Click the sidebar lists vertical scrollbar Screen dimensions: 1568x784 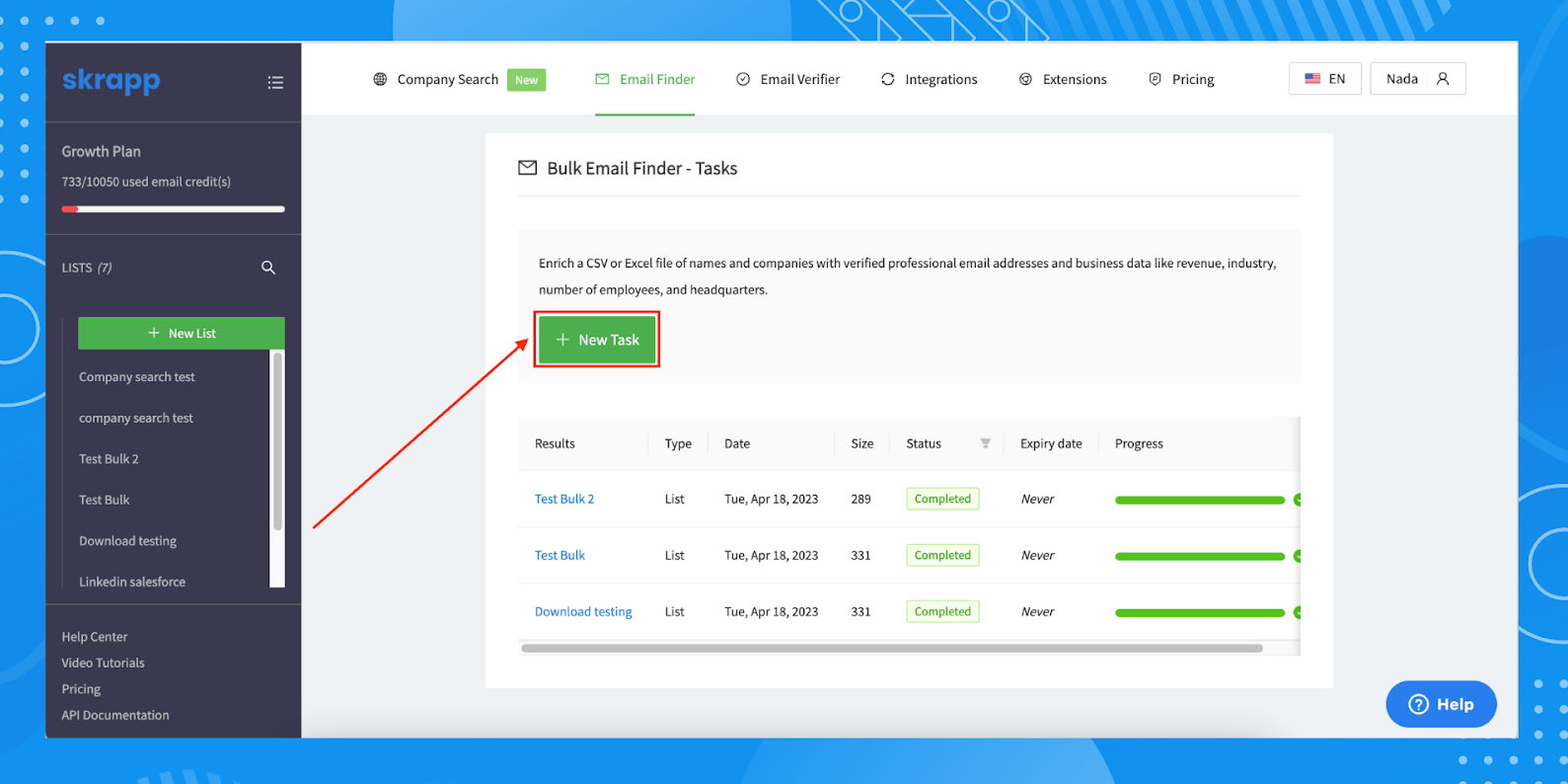click(x=277, y=441)
